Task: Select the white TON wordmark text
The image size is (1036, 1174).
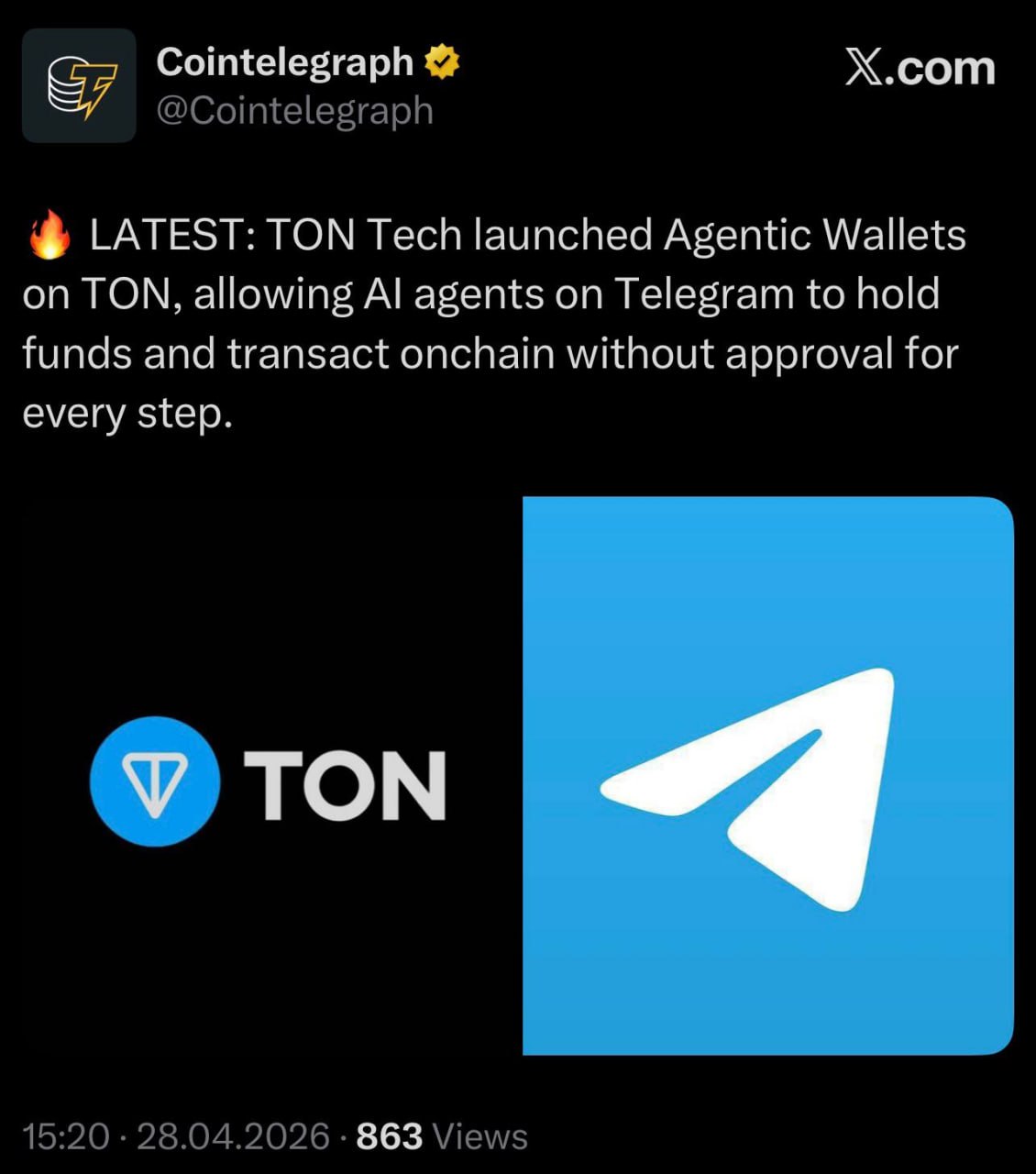Action: click(346, 784)
